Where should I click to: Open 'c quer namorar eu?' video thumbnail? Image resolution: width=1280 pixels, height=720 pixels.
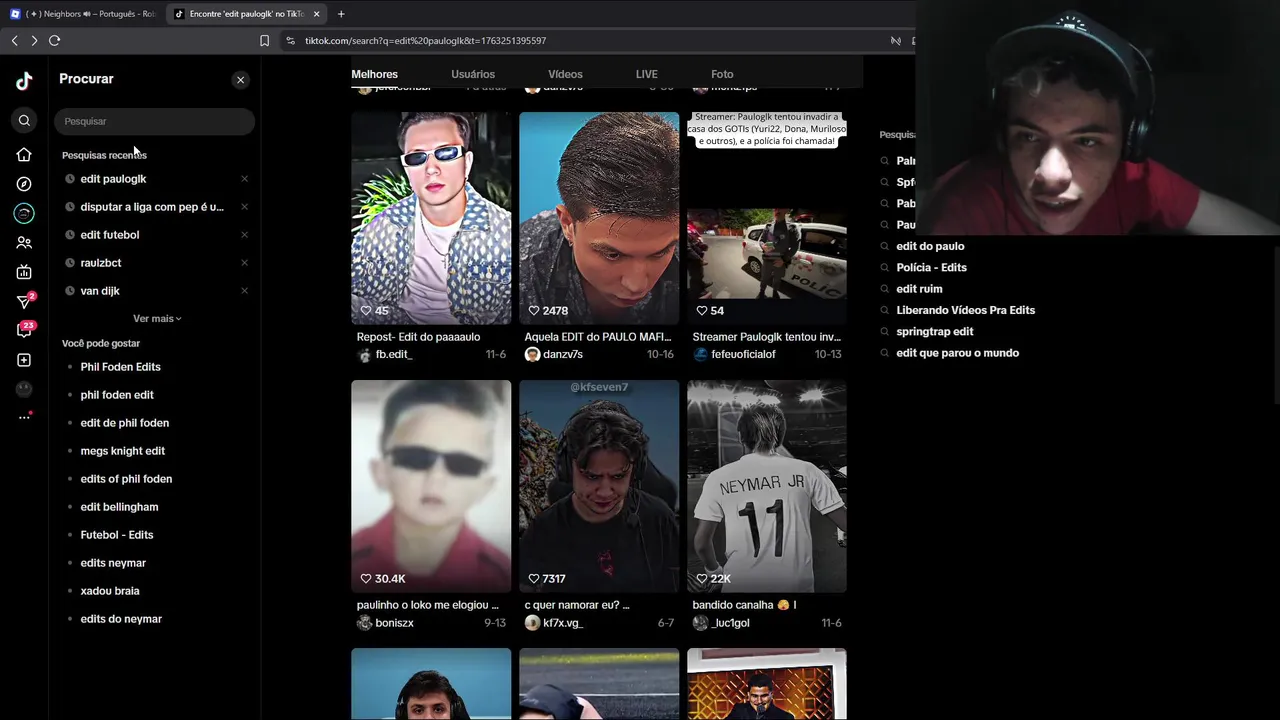coord(599,486)
